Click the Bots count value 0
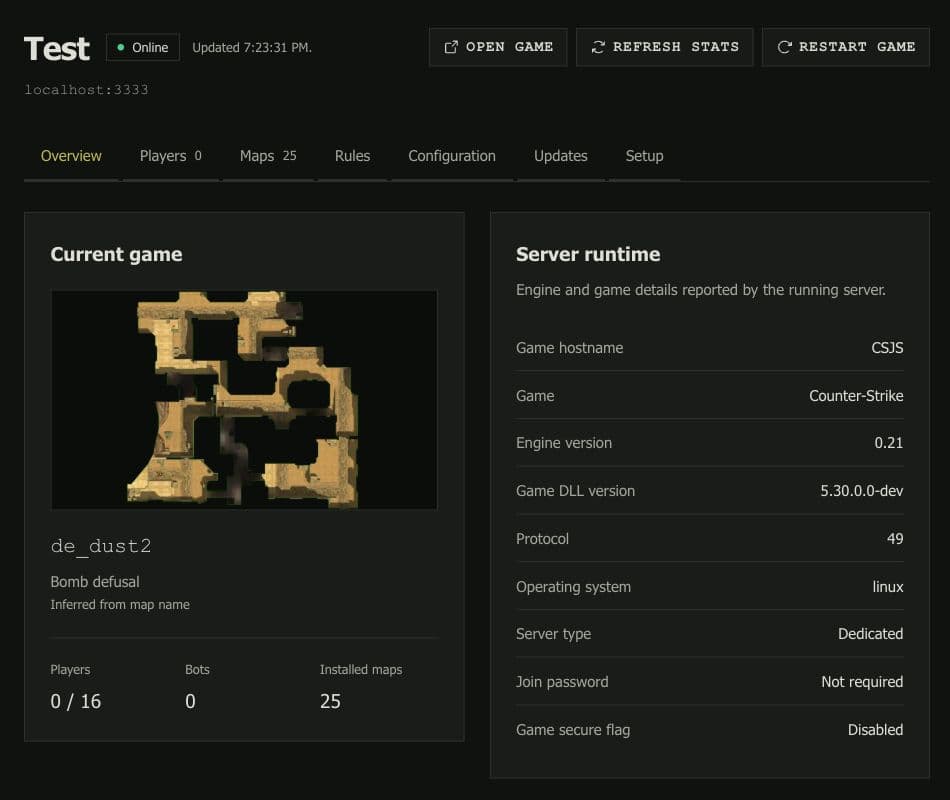The height and width of the screenshot is (800, 950). coord(190,701)
